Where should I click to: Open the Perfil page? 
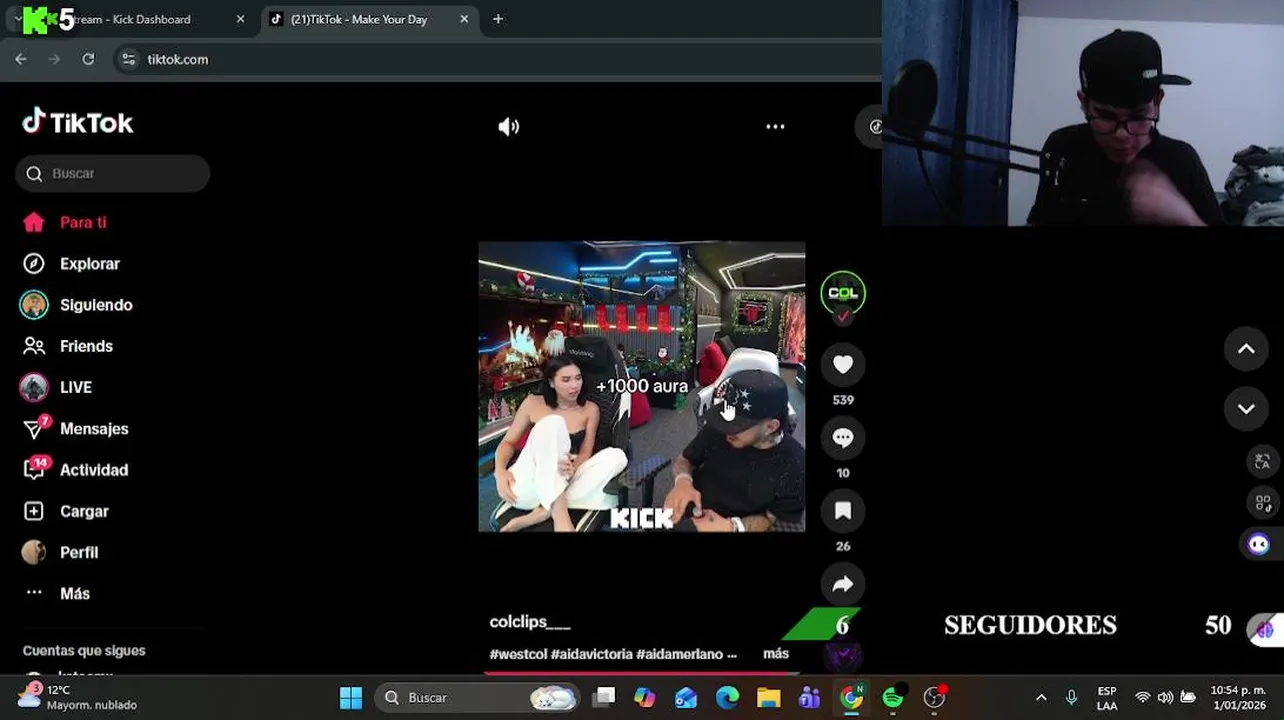[79, 552]
